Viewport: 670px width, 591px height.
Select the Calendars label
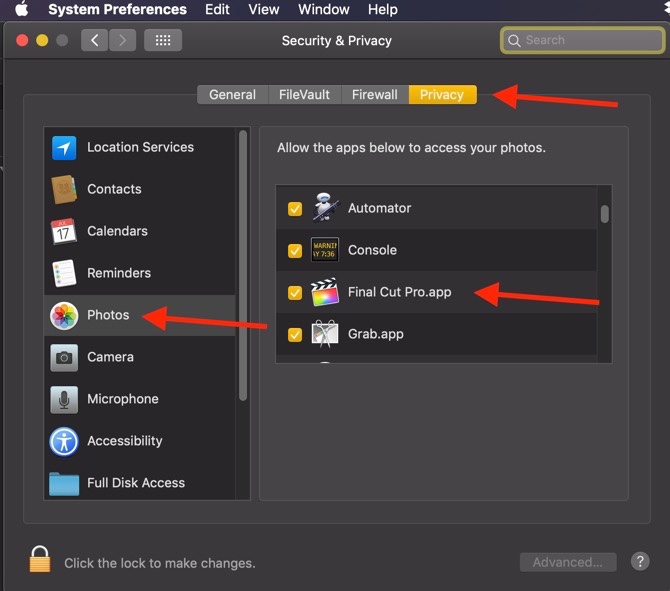(x=117, y=231)
